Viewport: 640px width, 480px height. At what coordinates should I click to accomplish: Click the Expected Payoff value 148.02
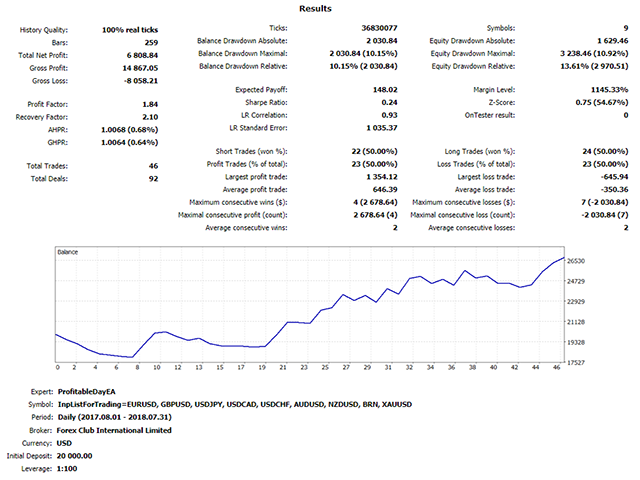click(x=385, y=89)
